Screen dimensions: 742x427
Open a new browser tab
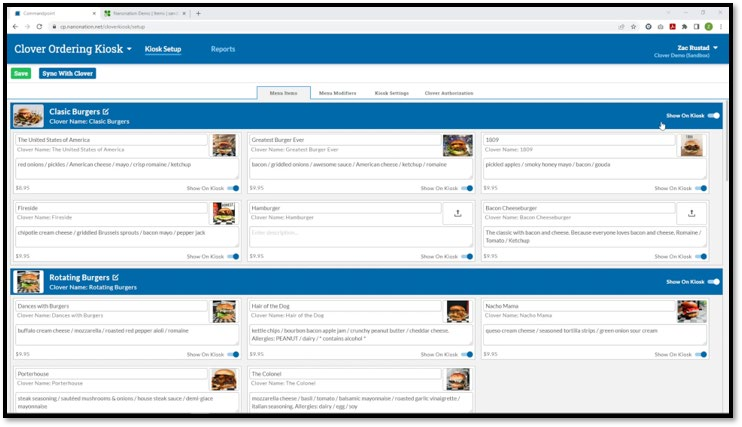coord(198,13)
